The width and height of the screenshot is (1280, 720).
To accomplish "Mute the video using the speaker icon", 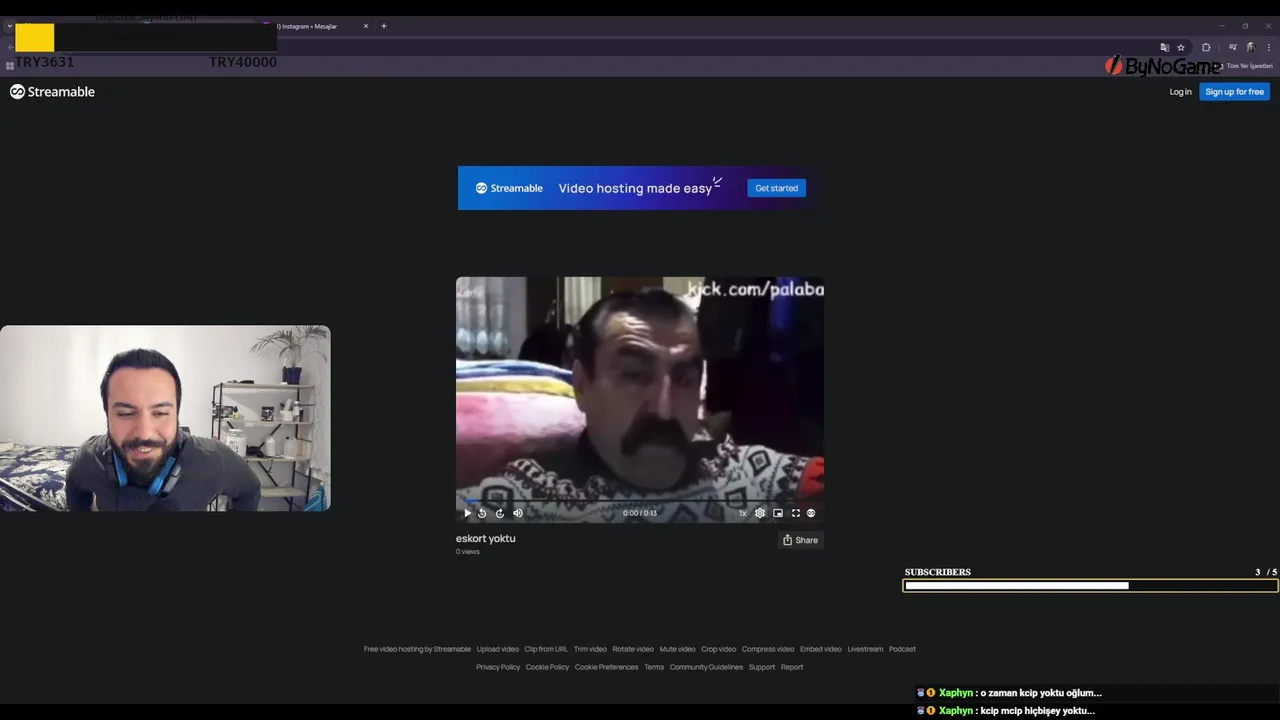I will click(x=518, y=513).
